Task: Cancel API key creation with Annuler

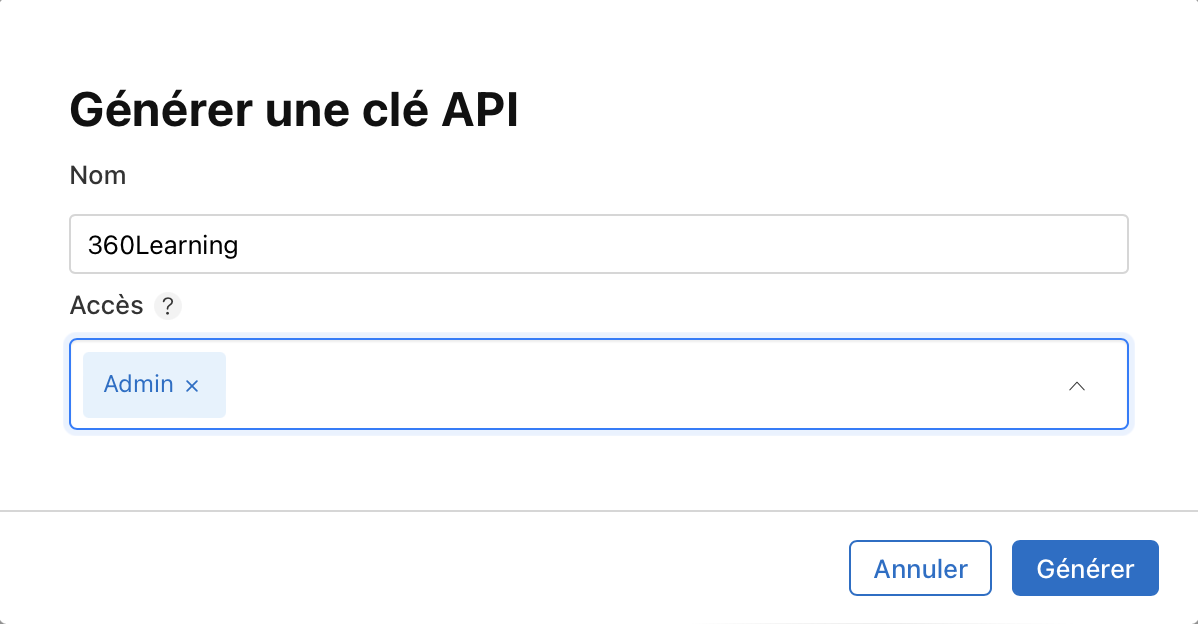Action: pyautogui.click(x=920, y=568)
